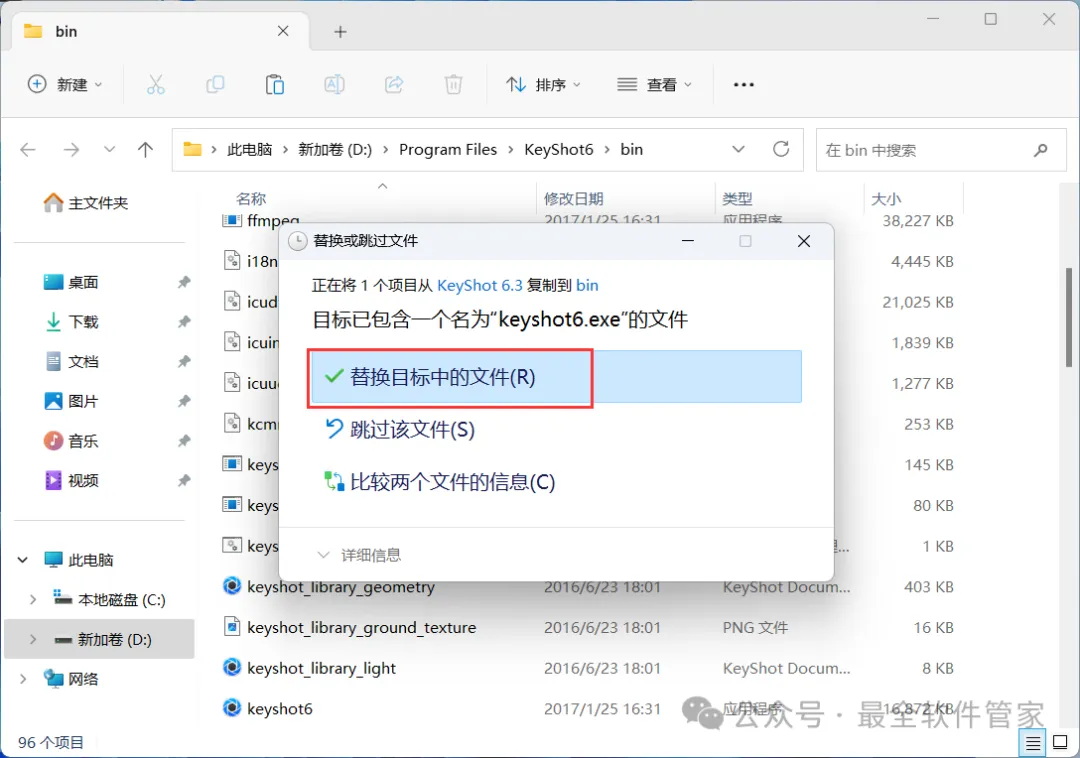Screen dimensions: 1080x758
Task: Click pin icon beside 文档
Action: [183, 361]
